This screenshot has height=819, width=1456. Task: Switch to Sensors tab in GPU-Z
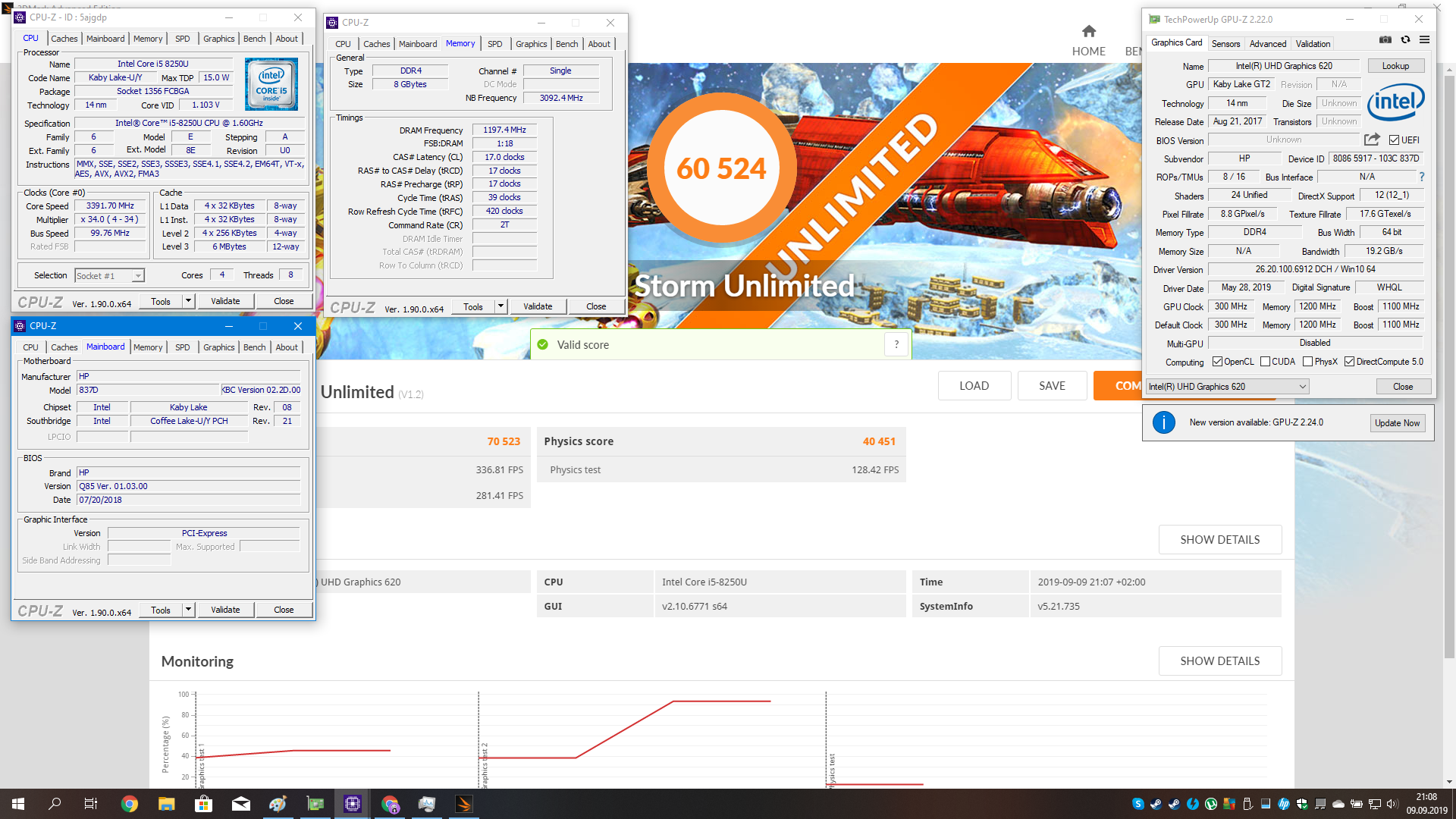click(1225, 44)
